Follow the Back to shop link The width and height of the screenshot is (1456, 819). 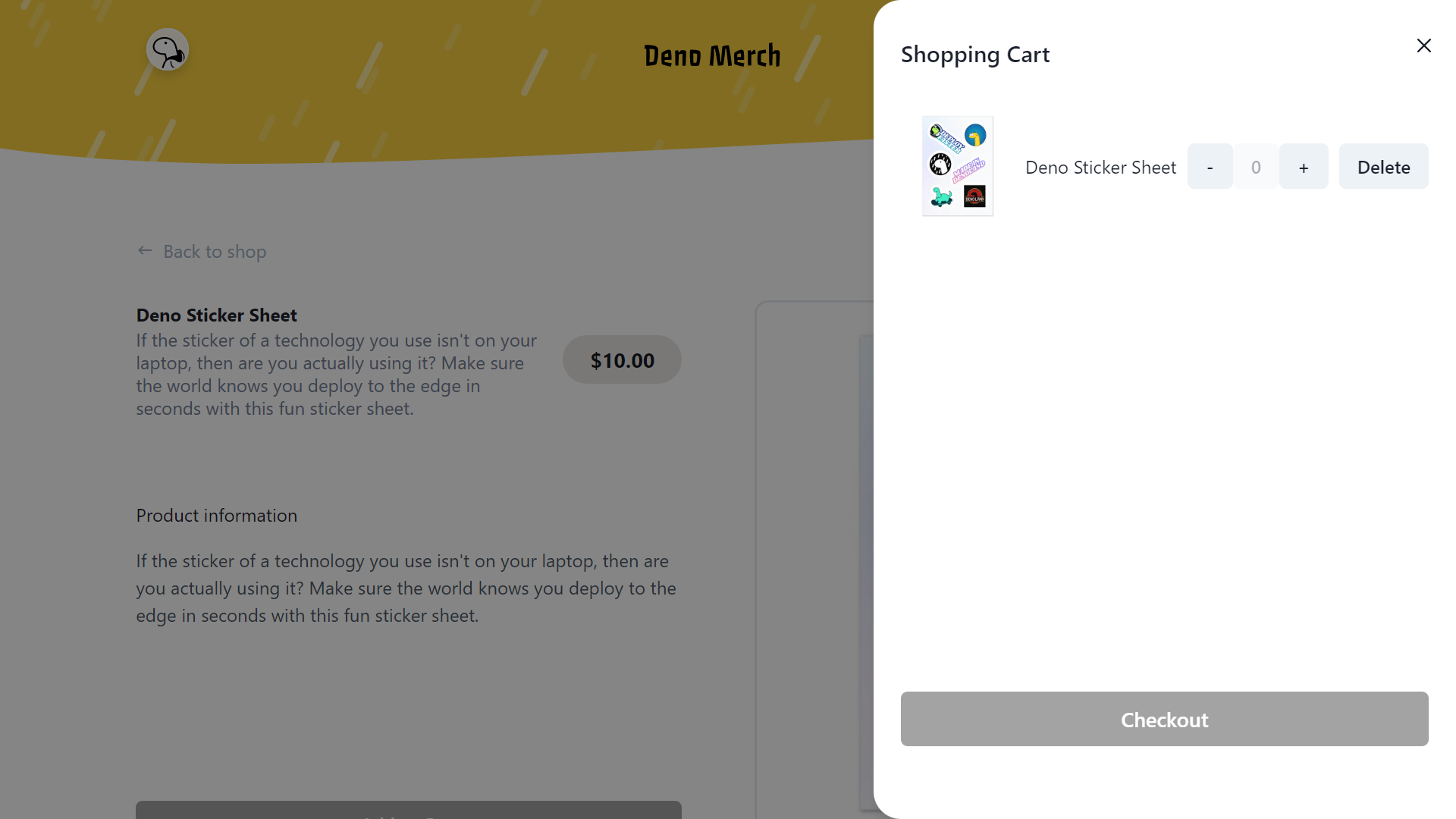click(x=215, y=251)
